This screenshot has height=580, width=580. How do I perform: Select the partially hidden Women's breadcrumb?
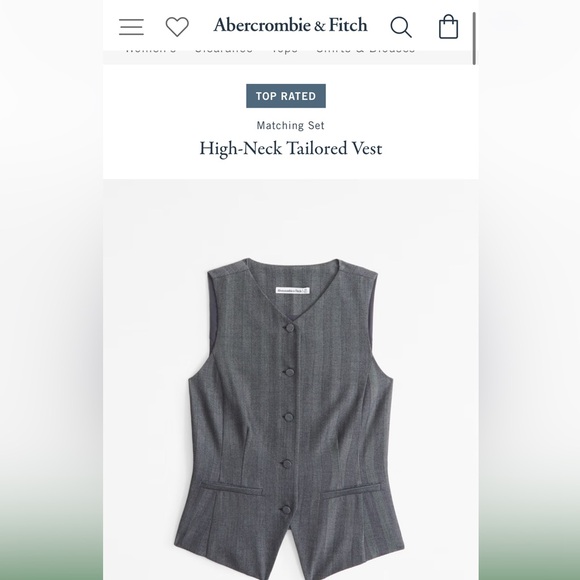pyautogui.click(x=151, y=49)
